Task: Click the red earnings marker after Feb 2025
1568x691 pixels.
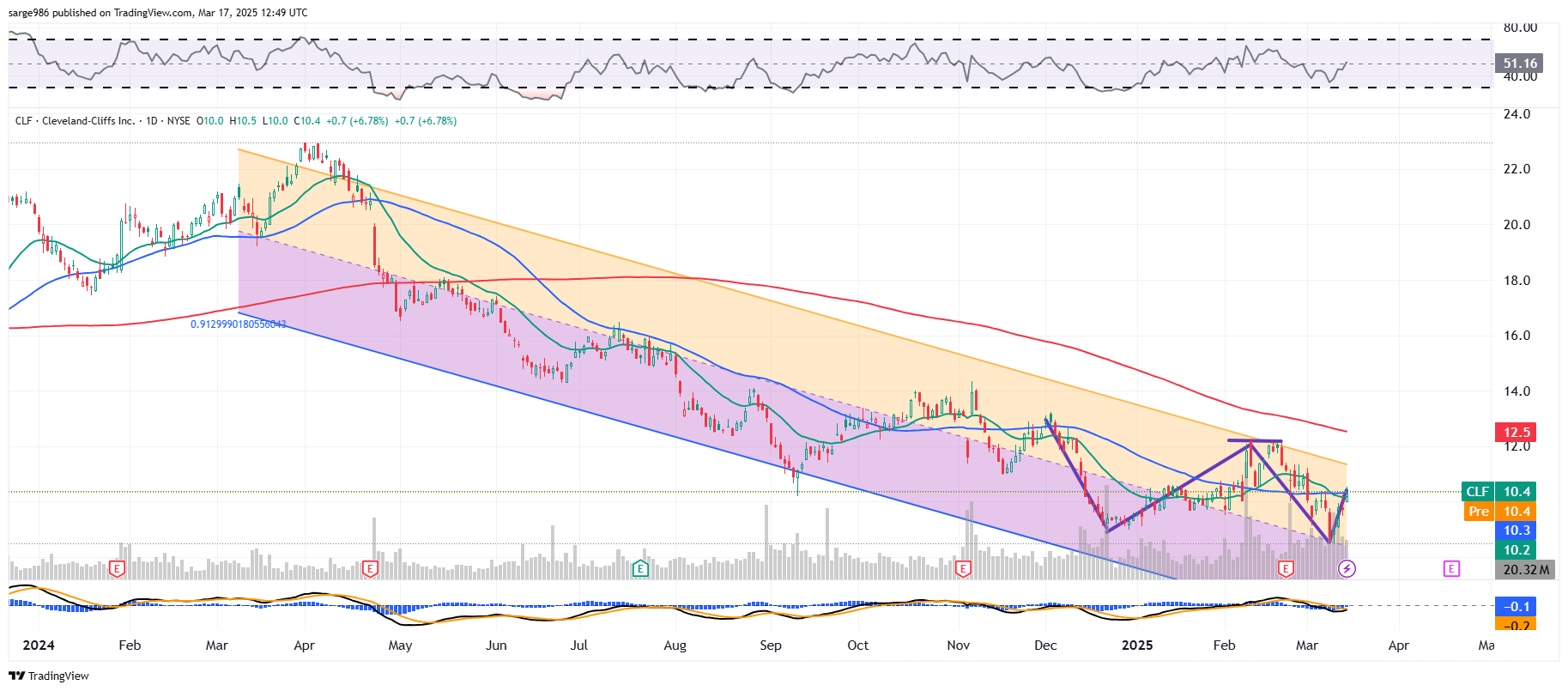Action: click(1285, 568)
